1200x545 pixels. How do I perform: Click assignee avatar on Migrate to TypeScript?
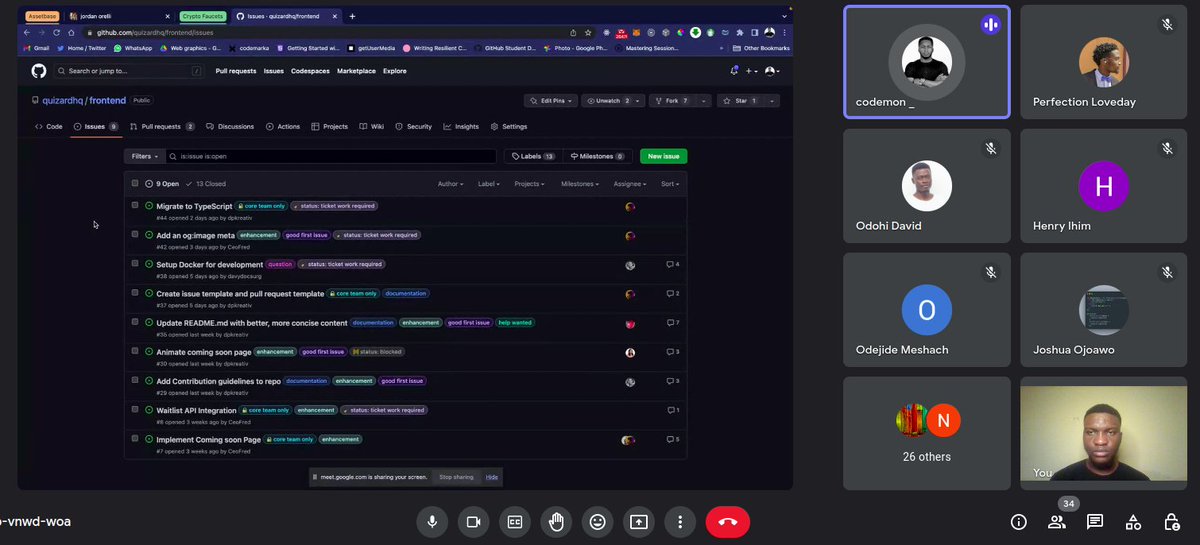[x=630, y=207]
